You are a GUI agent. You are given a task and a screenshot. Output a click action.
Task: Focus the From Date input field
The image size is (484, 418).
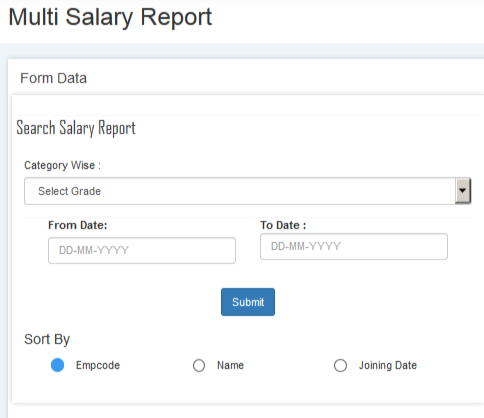pos(142,250)
